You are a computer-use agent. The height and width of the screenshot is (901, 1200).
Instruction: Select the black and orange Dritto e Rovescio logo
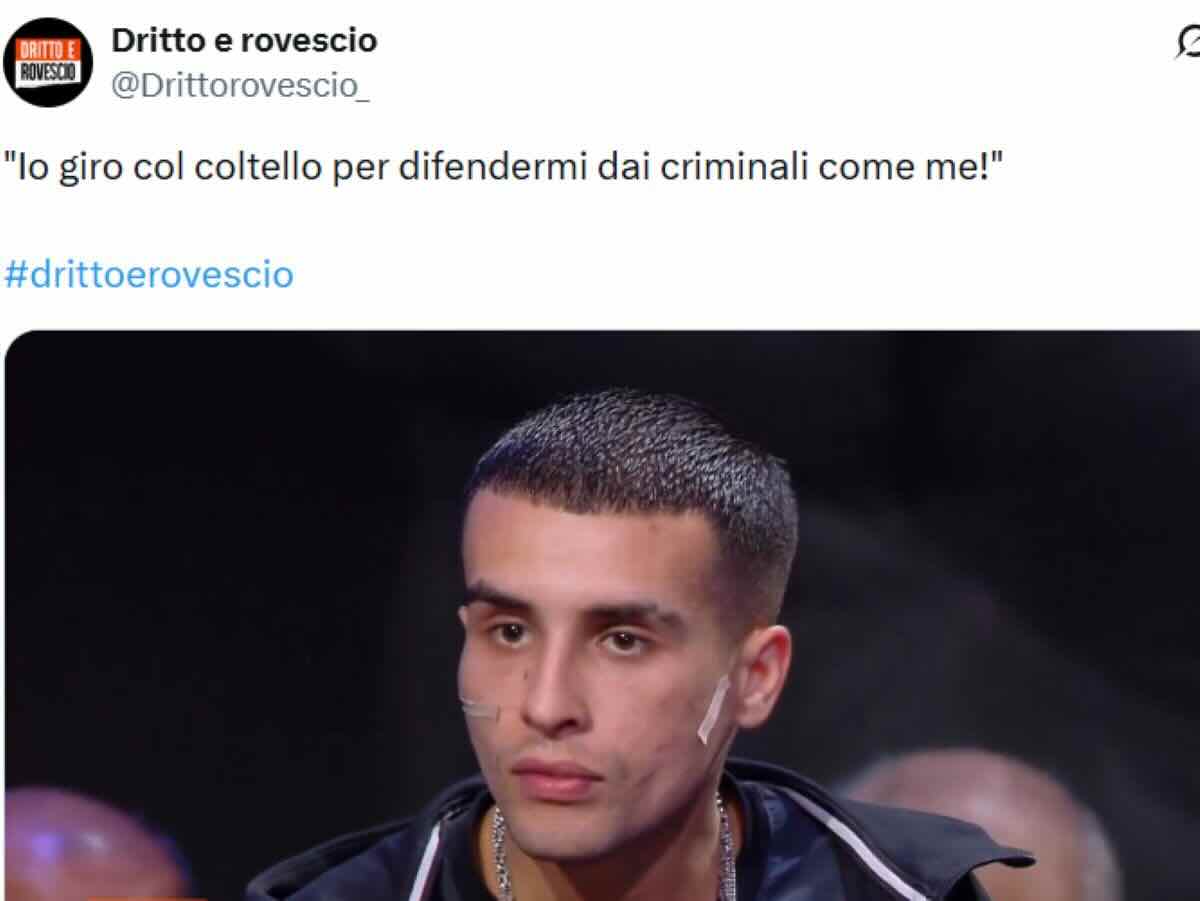47,62
